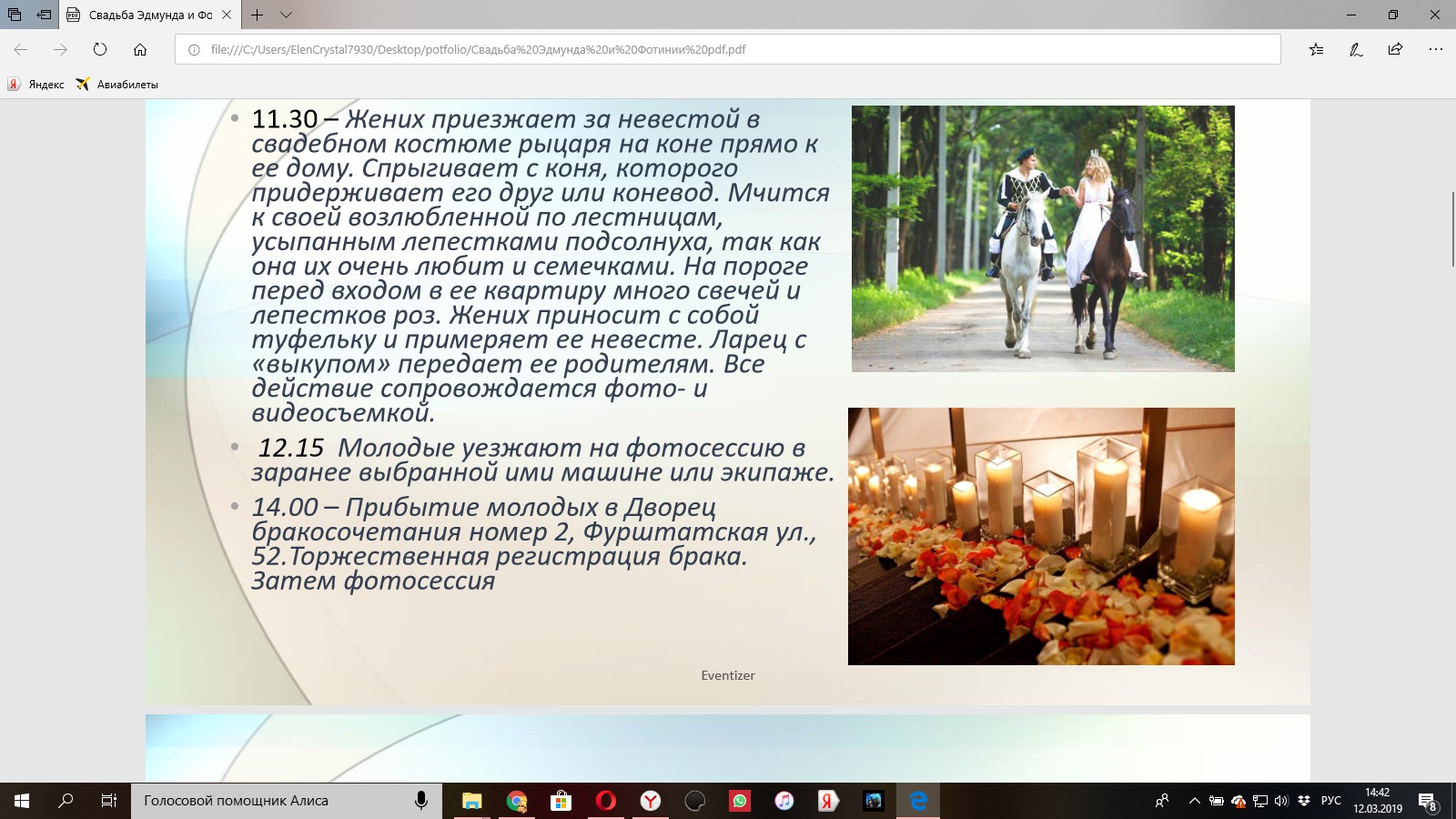Open the Windows Start menu
The height and width of the screenshot is (819, 1456).
coord(22,801)
